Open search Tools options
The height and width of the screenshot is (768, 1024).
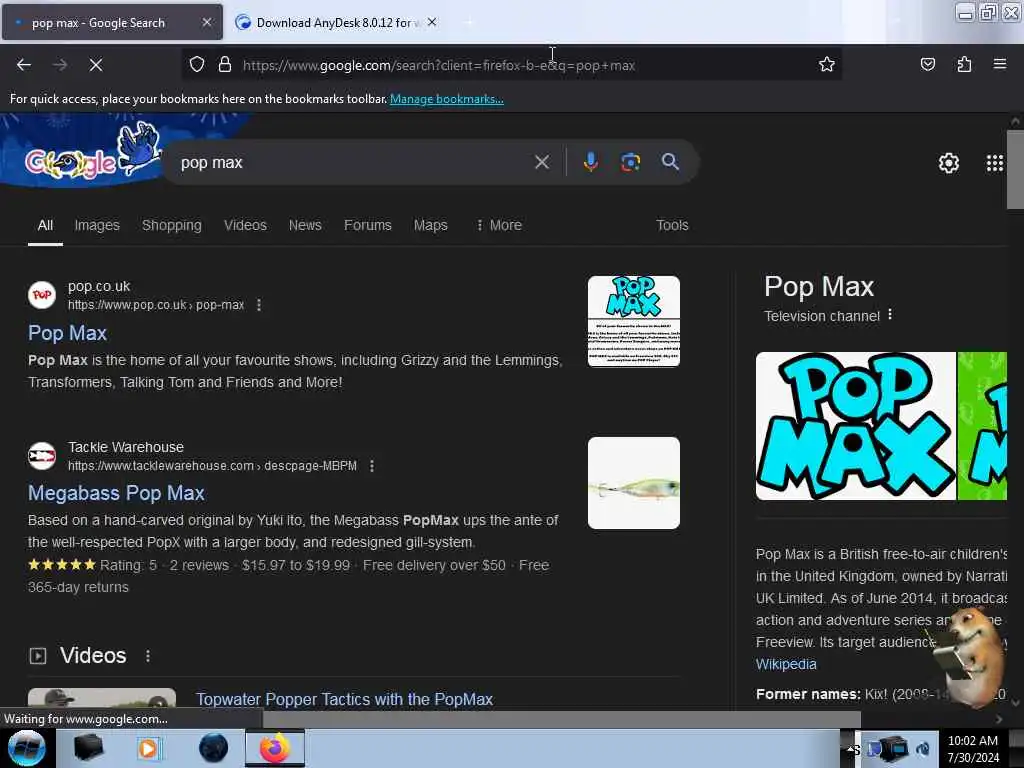point(672,225)
